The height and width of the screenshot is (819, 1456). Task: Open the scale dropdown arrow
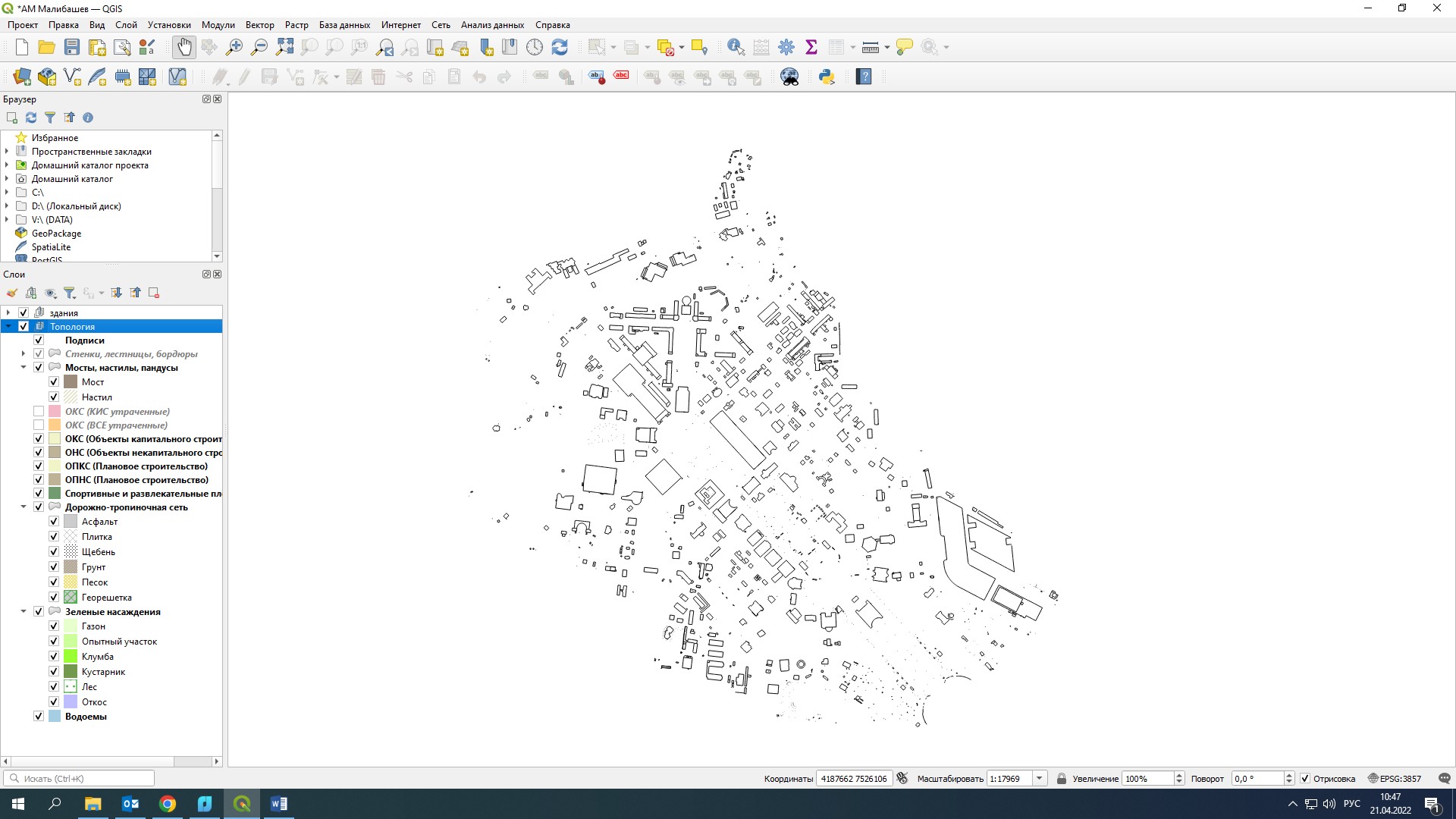coord(1040,778)
